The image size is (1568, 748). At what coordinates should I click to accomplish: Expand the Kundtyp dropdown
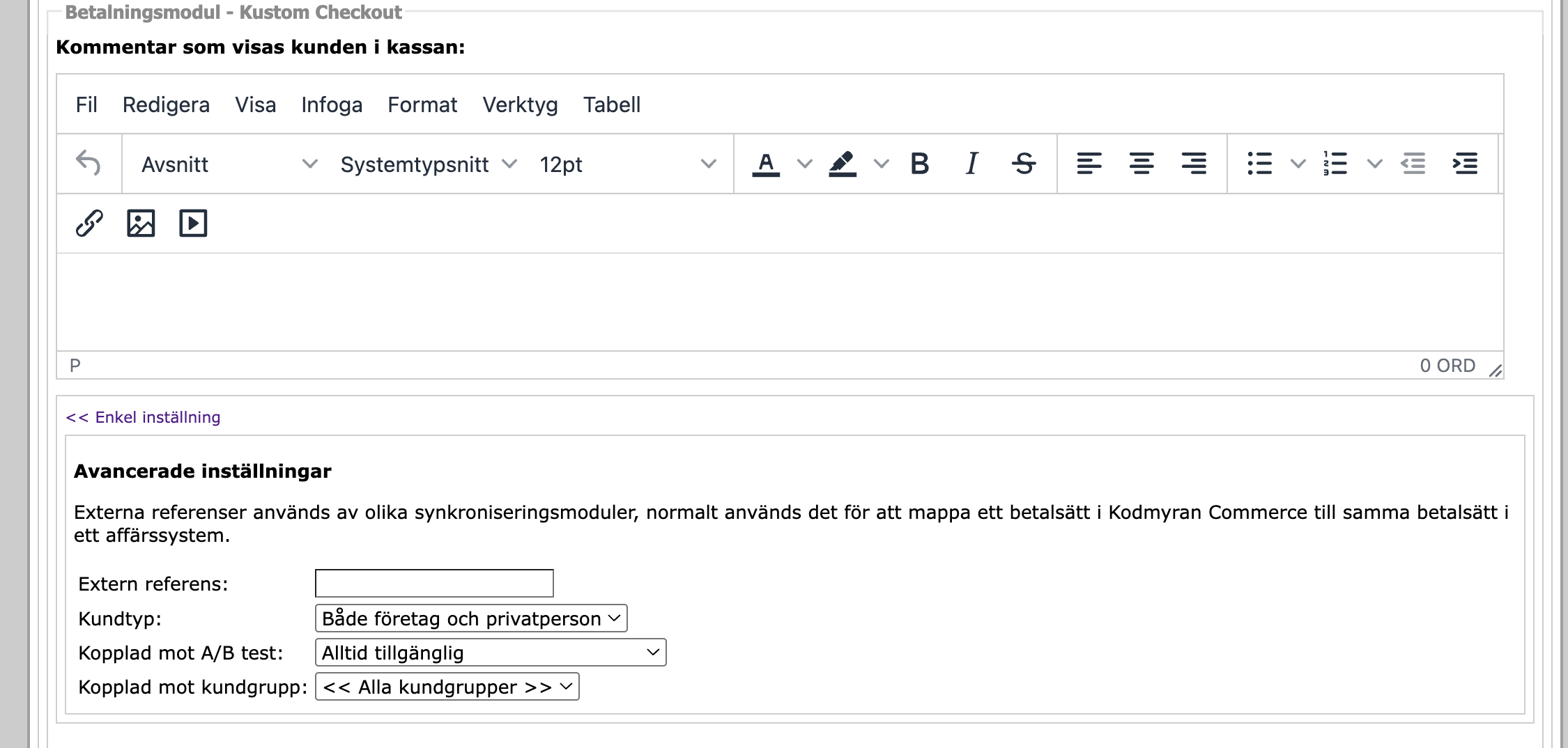pos(471,618)
